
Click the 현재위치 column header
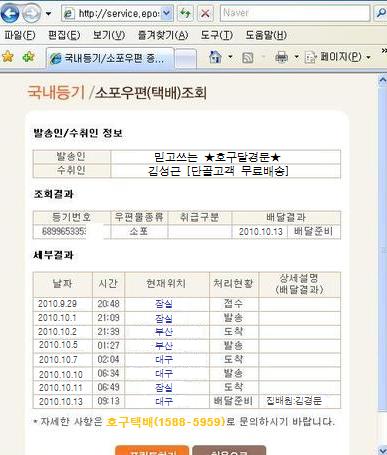pos(166,284)
